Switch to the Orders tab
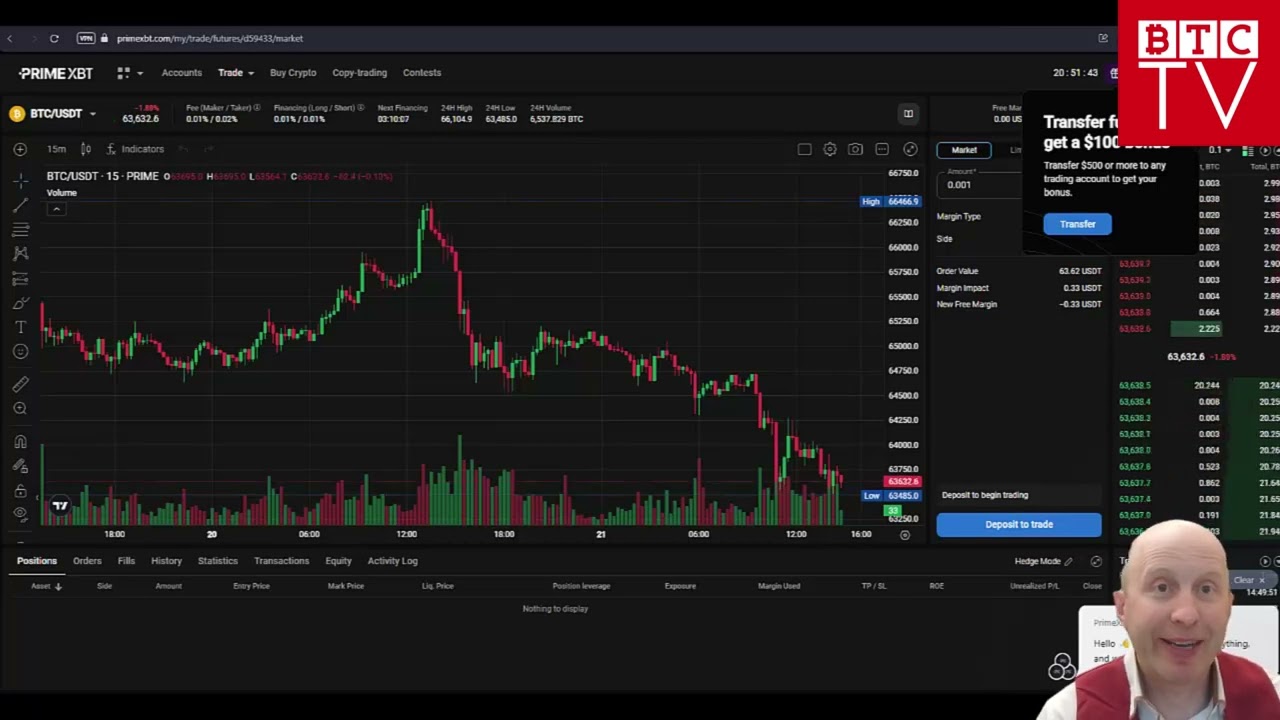The width and height of the screenshot is (1280, 720). coord(87,561)
